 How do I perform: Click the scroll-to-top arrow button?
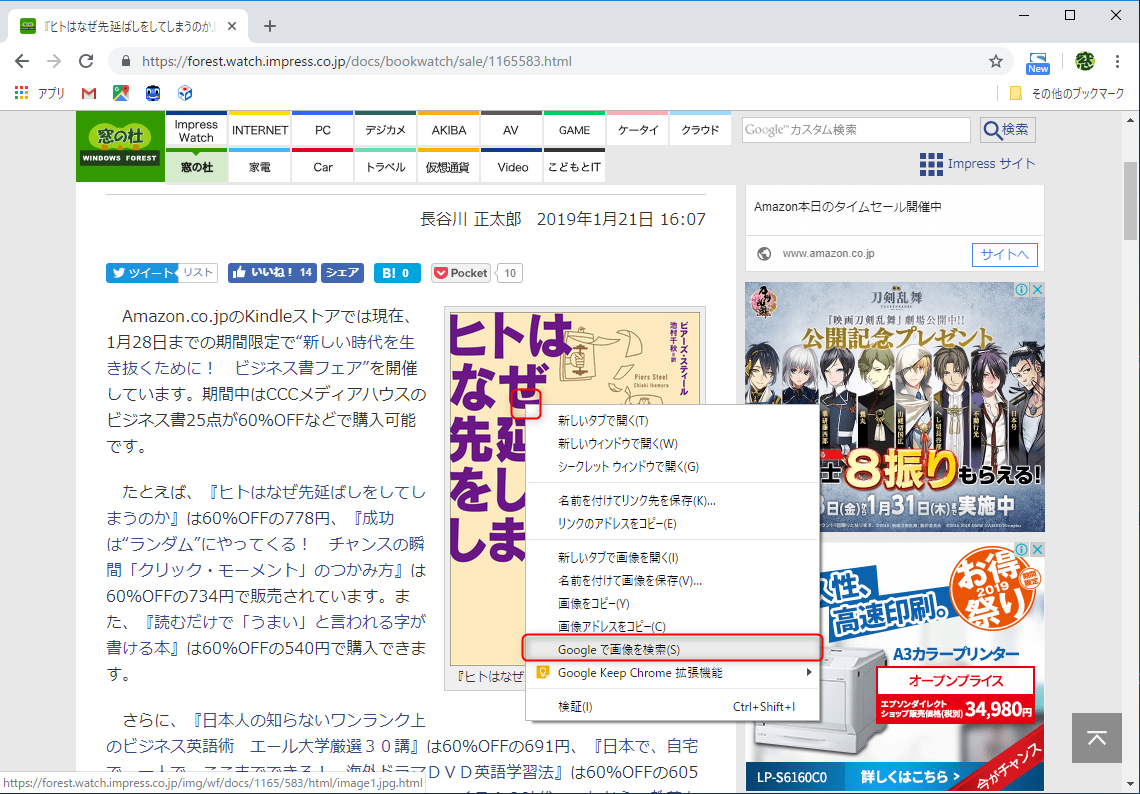click(1096, 738)
